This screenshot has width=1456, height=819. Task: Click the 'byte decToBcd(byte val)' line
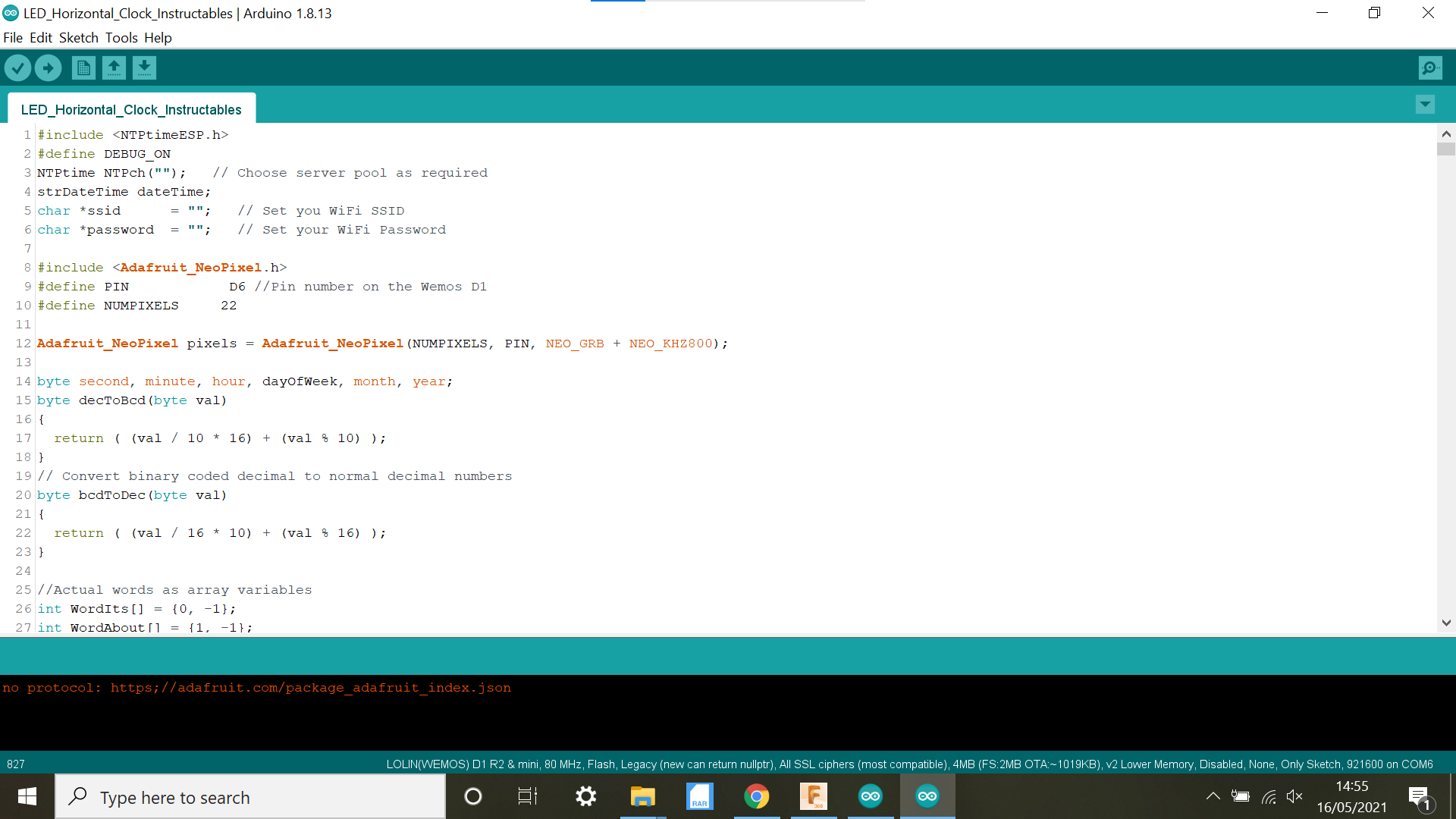pyautogui.click(x=132, y=400)
